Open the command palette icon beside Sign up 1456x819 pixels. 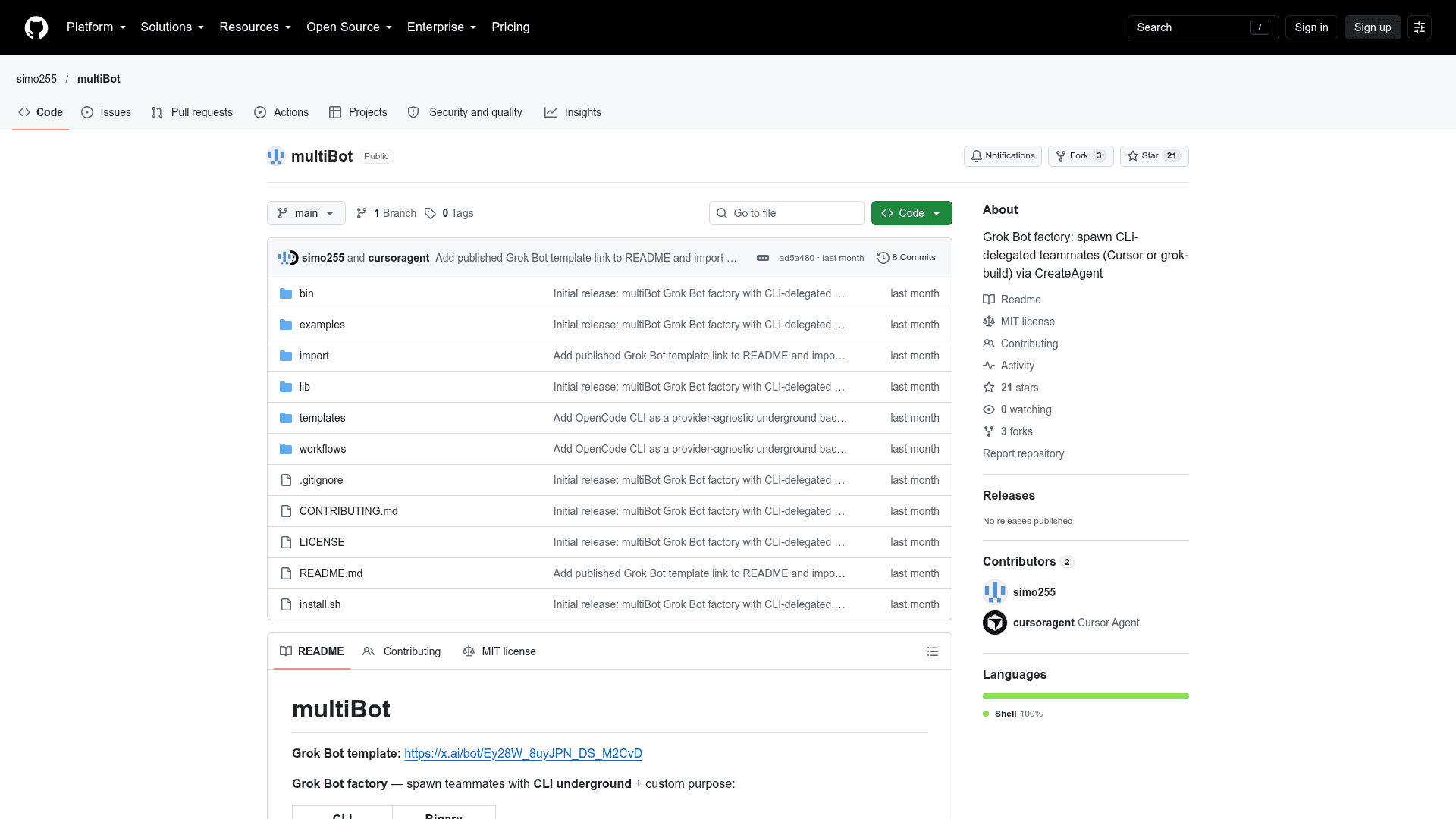tap(1420, 27)
